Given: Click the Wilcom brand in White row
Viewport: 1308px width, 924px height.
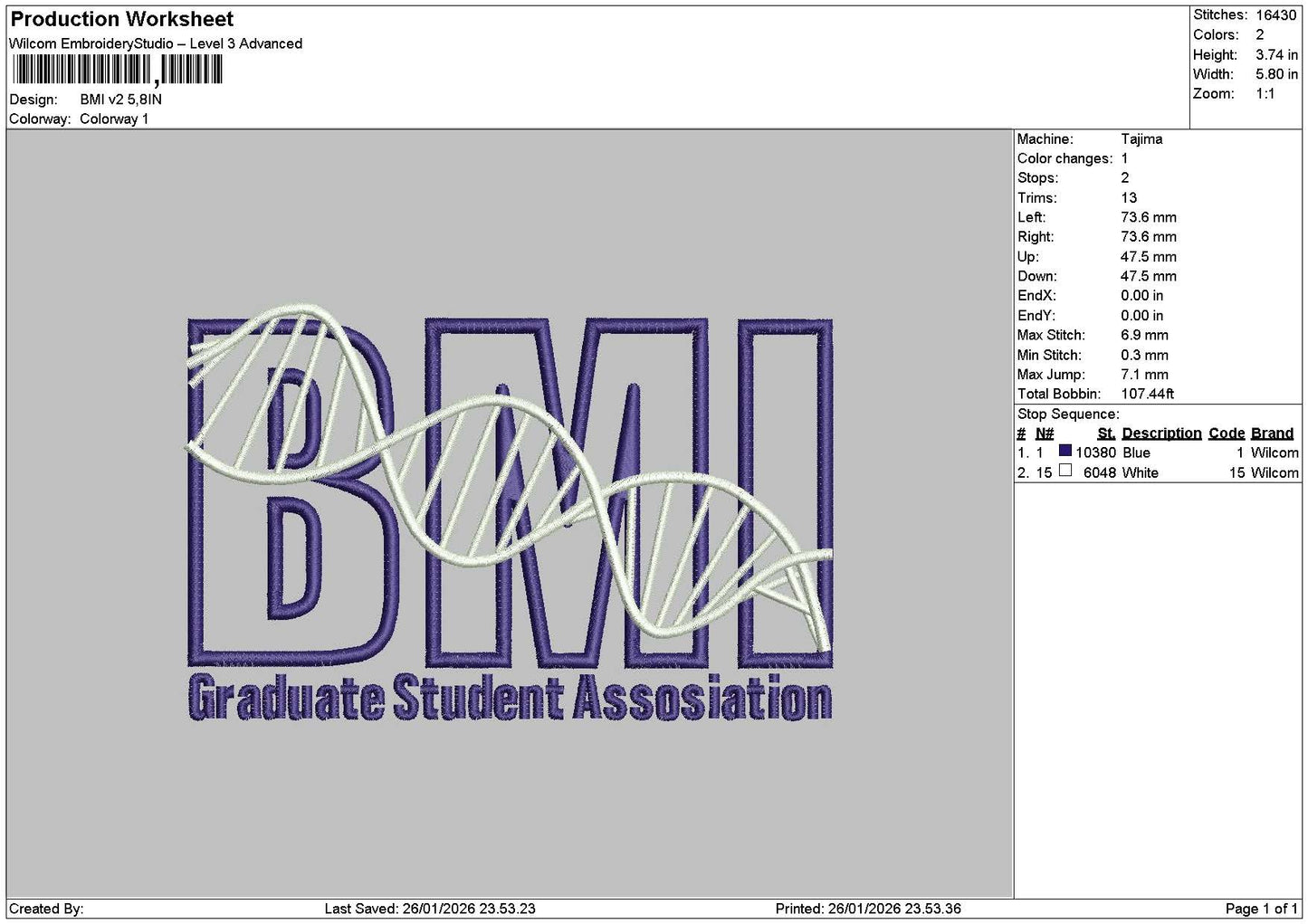Looking at the screenshot, I should coord(1275,472).
